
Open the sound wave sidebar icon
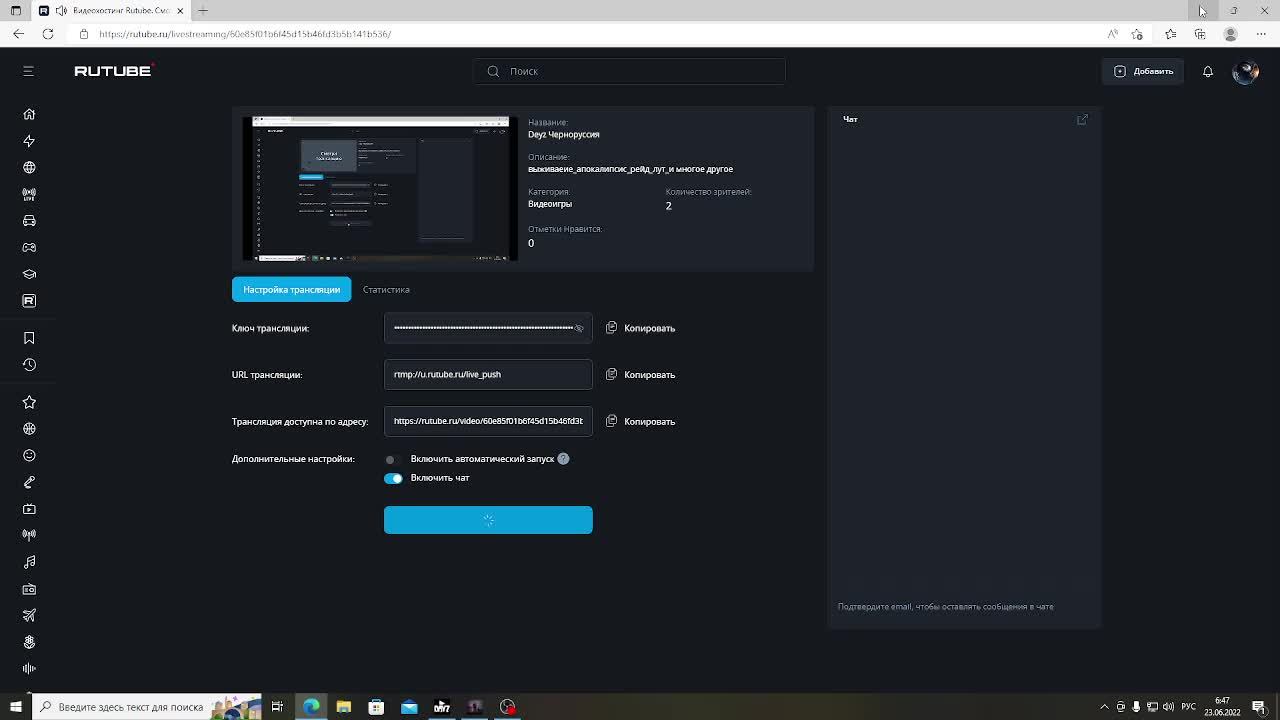(x=29, y=669)
